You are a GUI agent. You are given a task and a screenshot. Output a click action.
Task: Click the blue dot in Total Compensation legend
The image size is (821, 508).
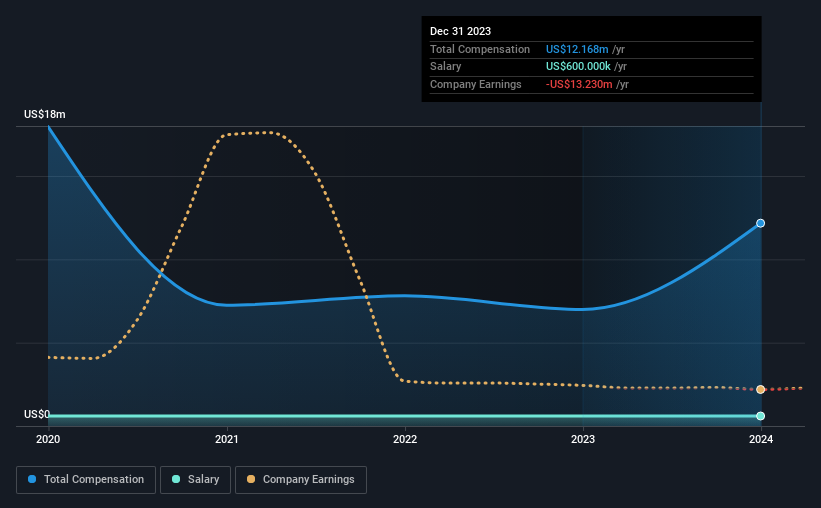32,479
